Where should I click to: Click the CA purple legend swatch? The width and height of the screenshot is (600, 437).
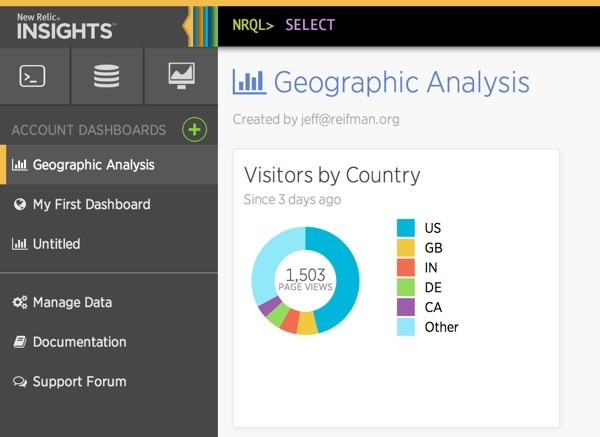click(406, 307)
